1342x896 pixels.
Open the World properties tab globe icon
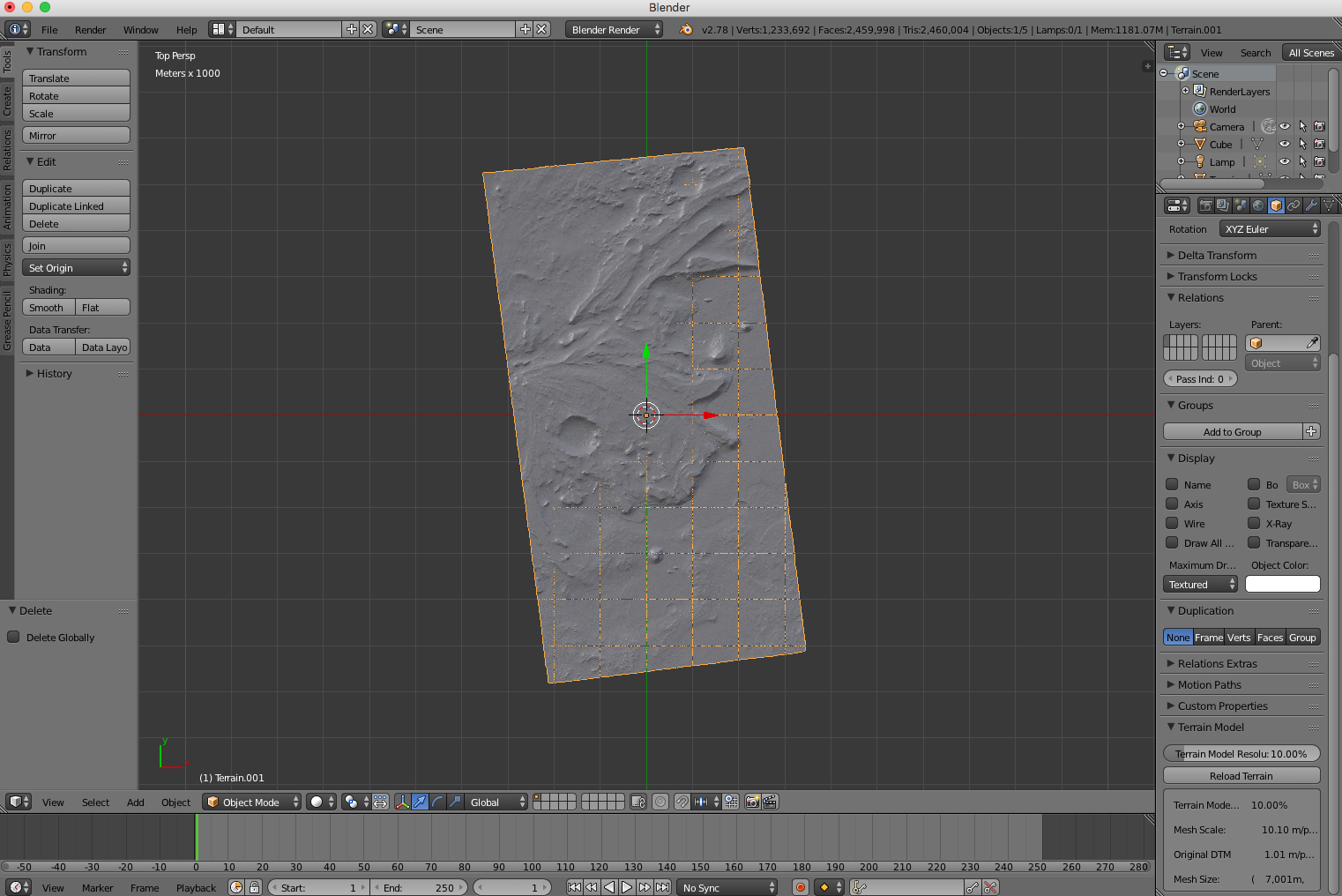click(1258, 205)
